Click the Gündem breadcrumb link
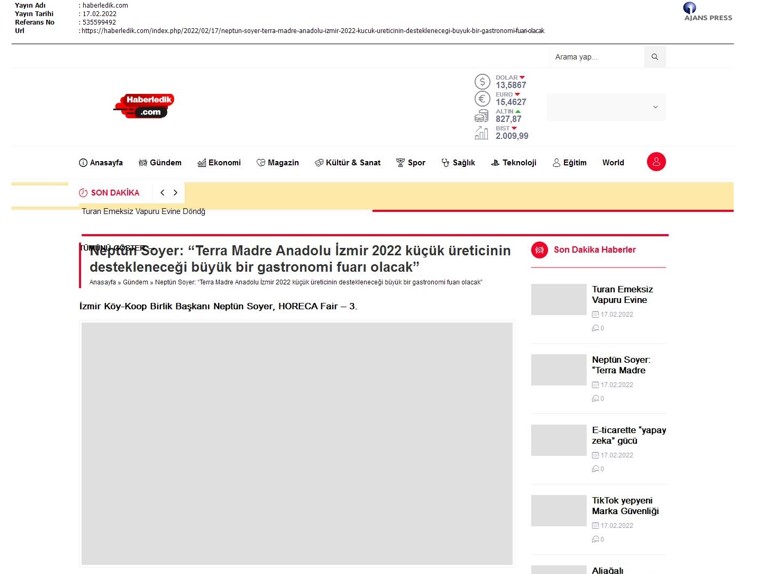757x574 pixels. [x=135, y=282]
